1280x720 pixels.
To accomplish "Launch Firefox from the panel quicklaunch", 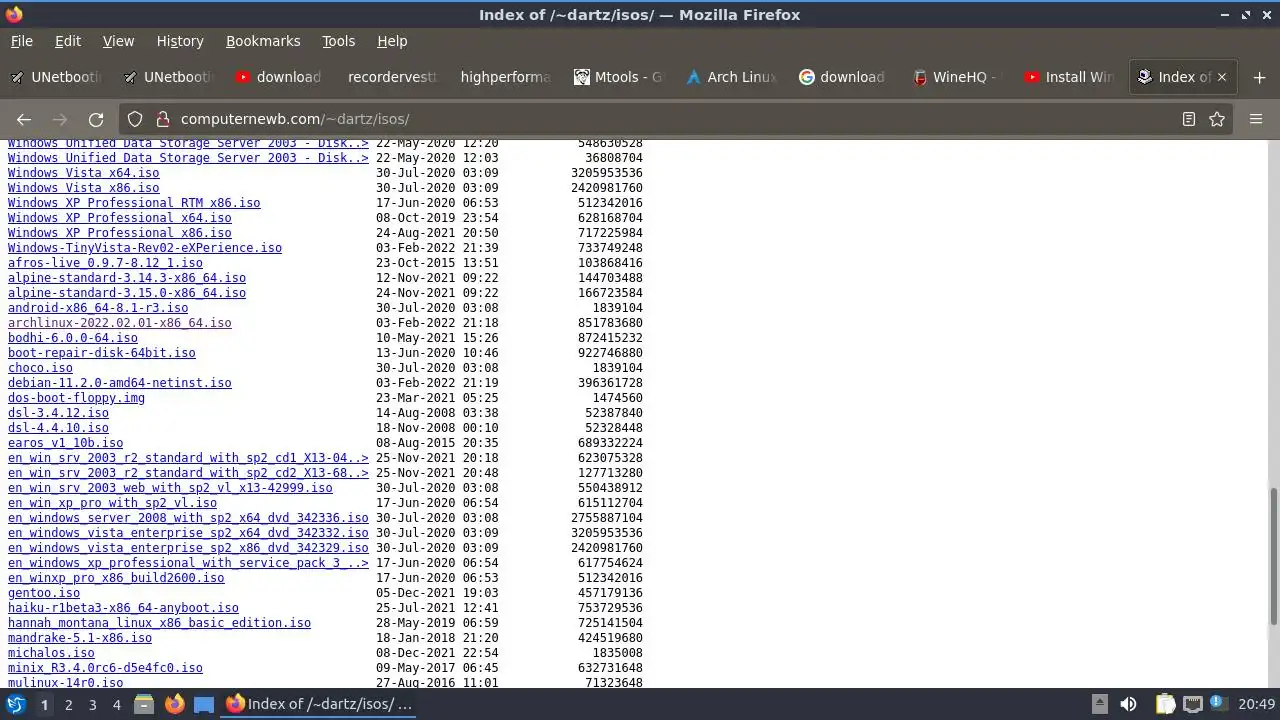I will click(174, 704).
